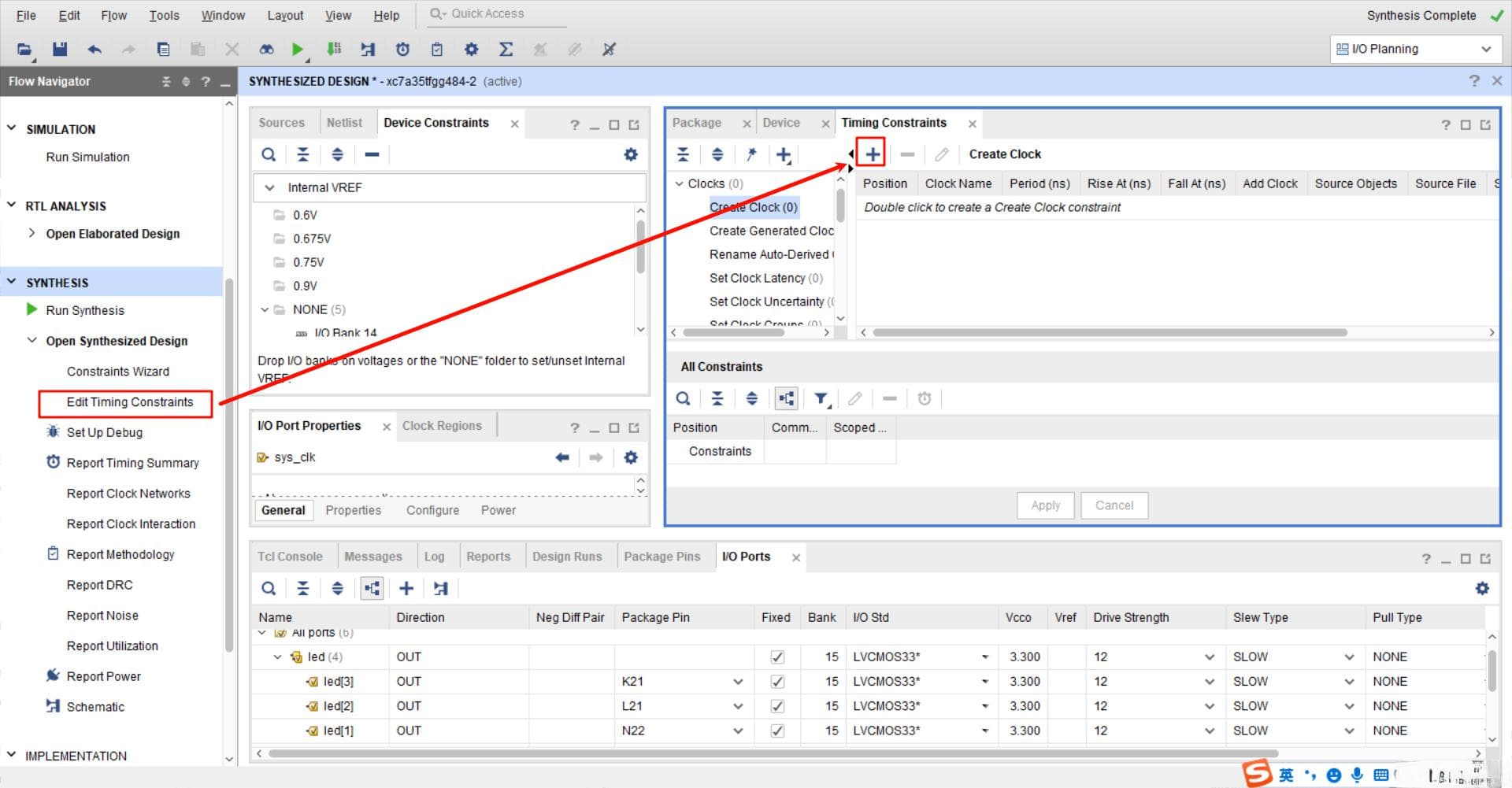The width and height of the screenshot is (1512, 788).
Task: Switch to the Netlist tab
Action: [344, 123]
